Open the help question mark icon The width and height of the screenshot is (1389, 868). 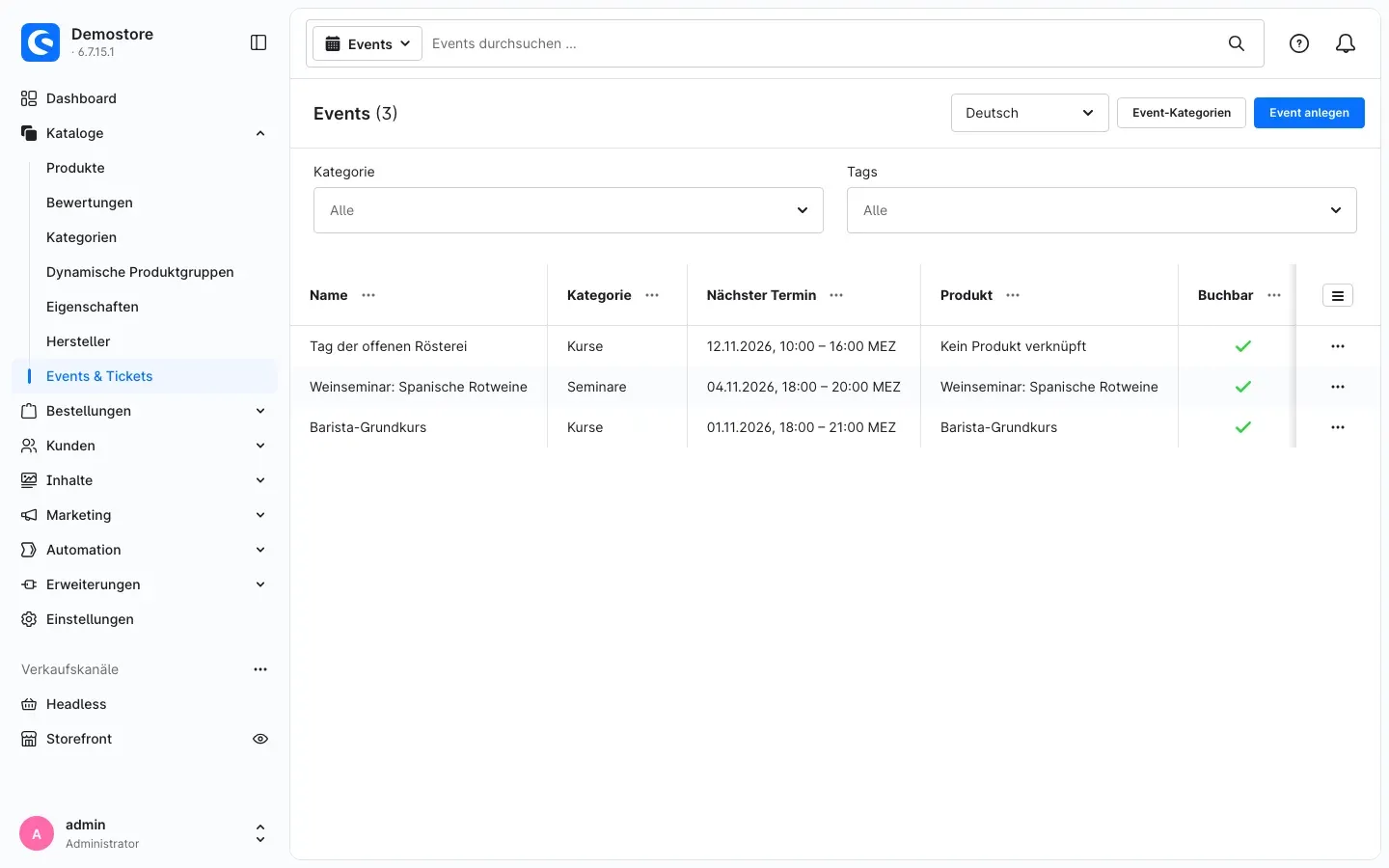pos(1299,43)
